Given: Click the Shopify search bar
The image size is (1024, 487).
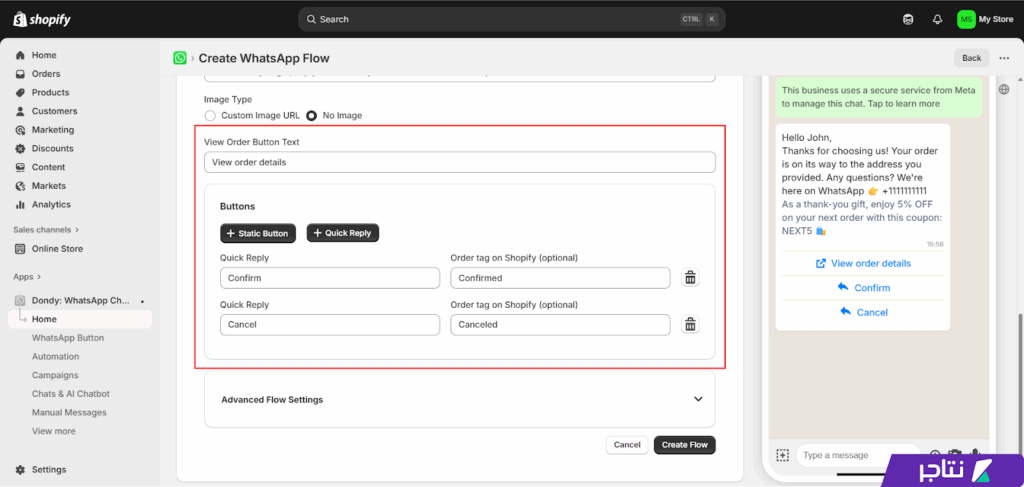Looking at the screenshot, I should point(511,19).
